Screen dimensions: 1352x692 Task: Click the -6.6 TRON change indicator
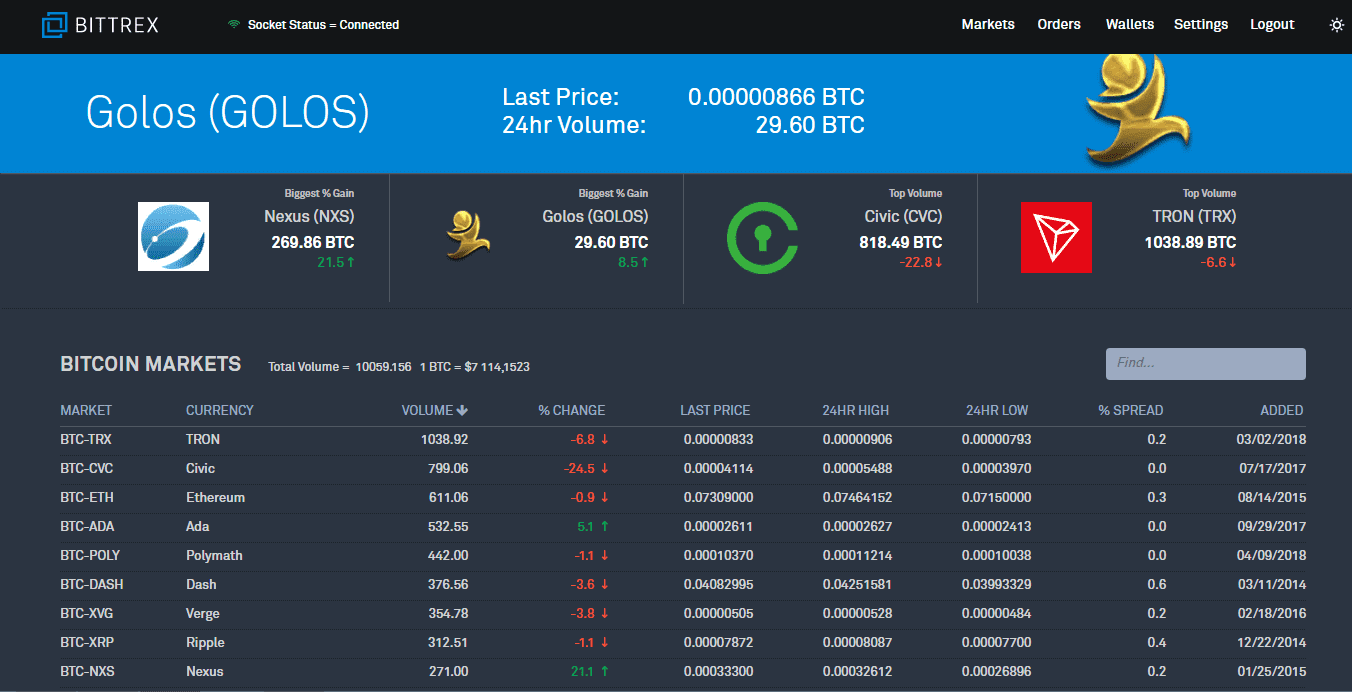click(x=1218, y=262)
